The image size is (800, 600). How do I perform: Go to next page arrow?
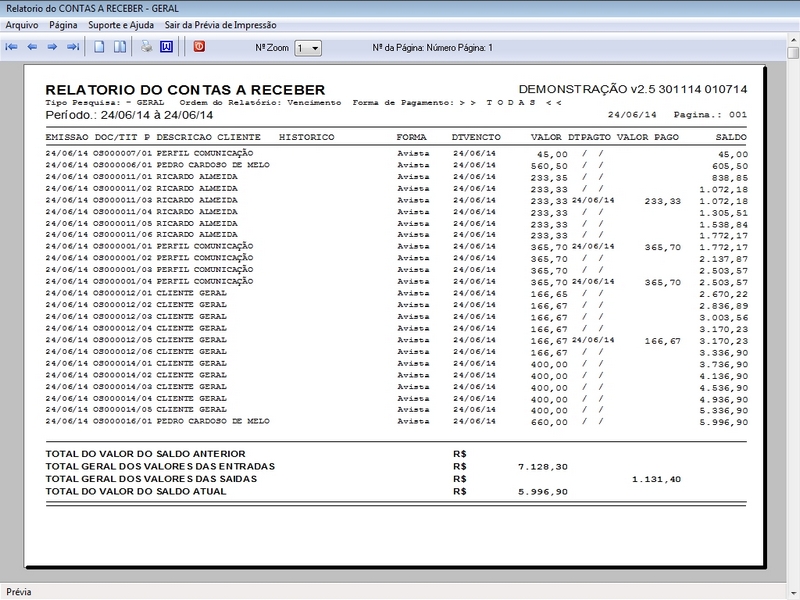tap(52, 47)
